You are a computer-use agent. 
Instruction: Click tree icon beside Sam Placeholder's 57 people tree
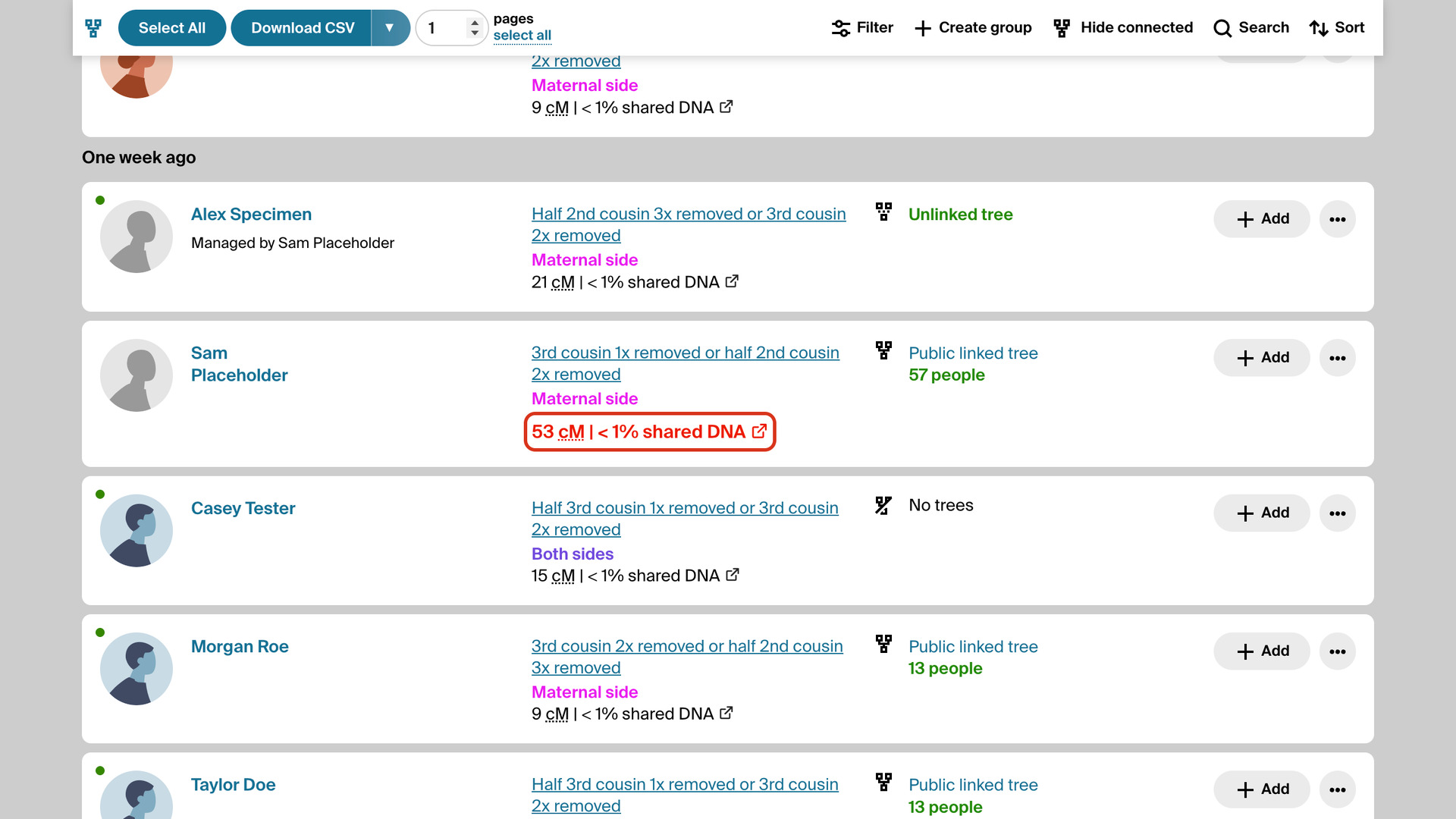883,350
